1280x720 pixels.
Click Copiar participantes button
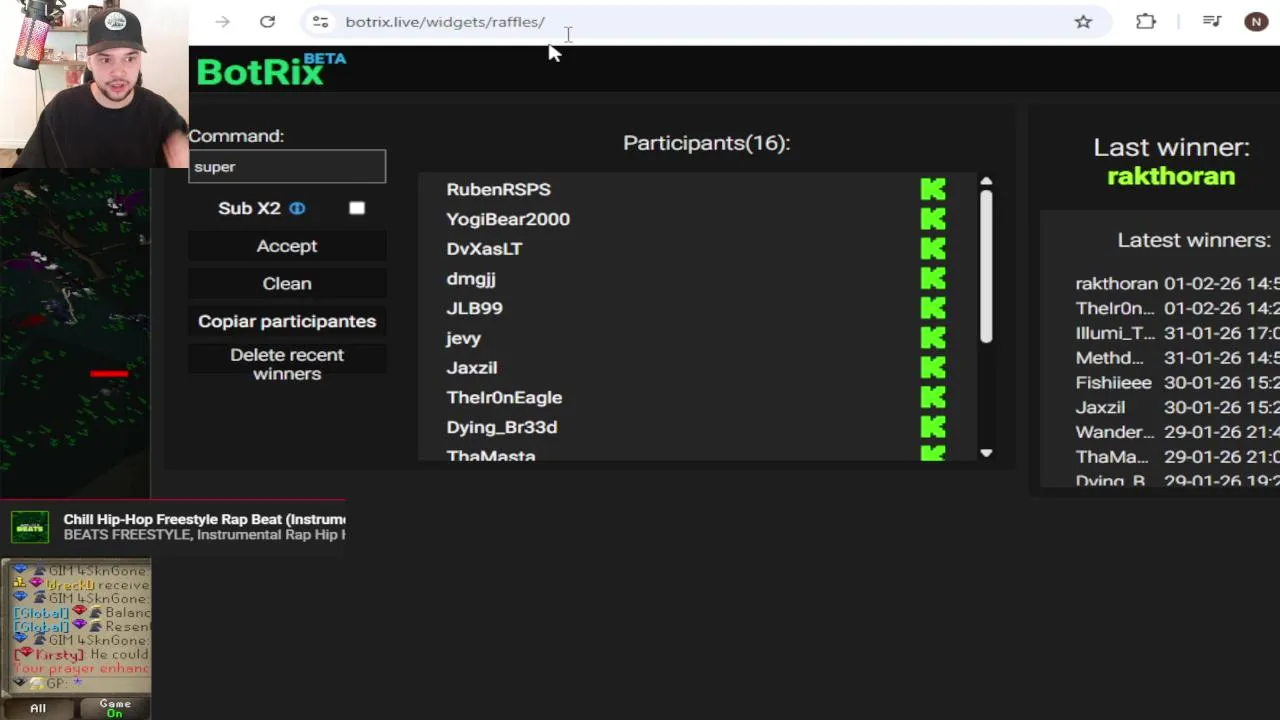287,321
